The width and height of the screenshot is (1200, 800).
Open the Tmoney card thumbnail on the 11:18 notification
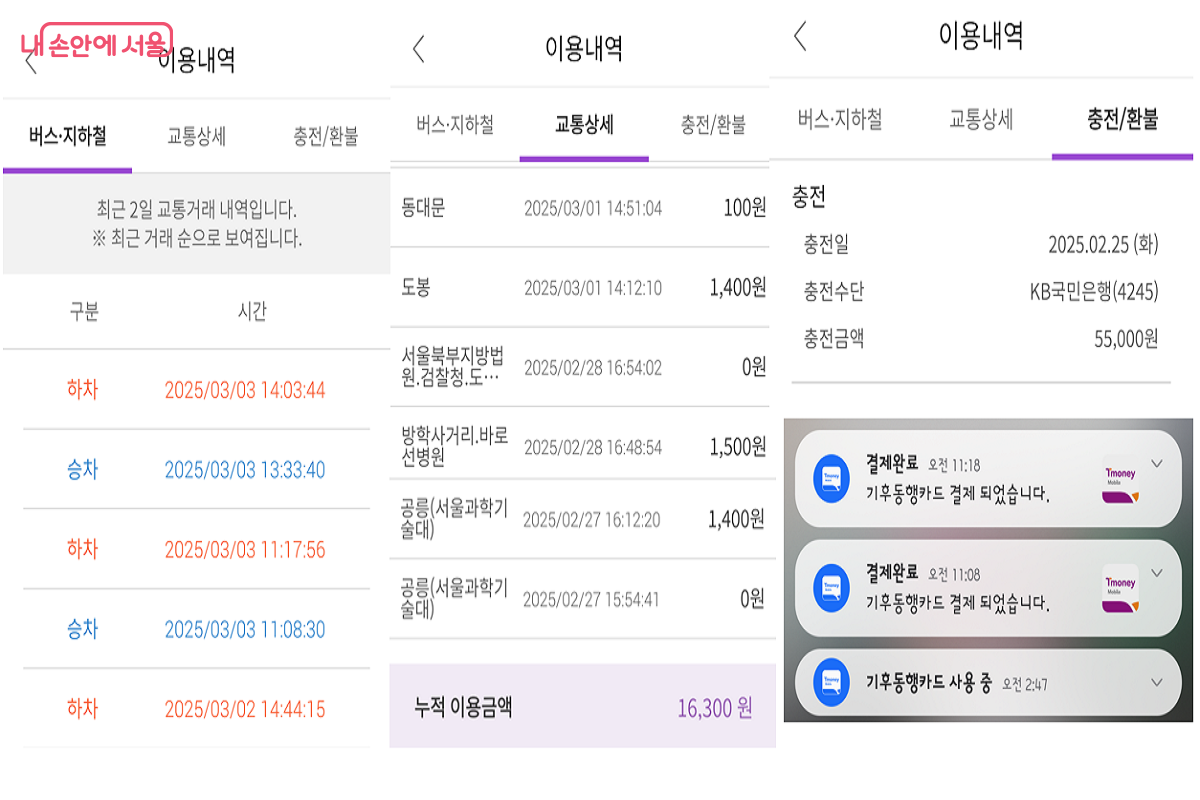[1120, 478]
